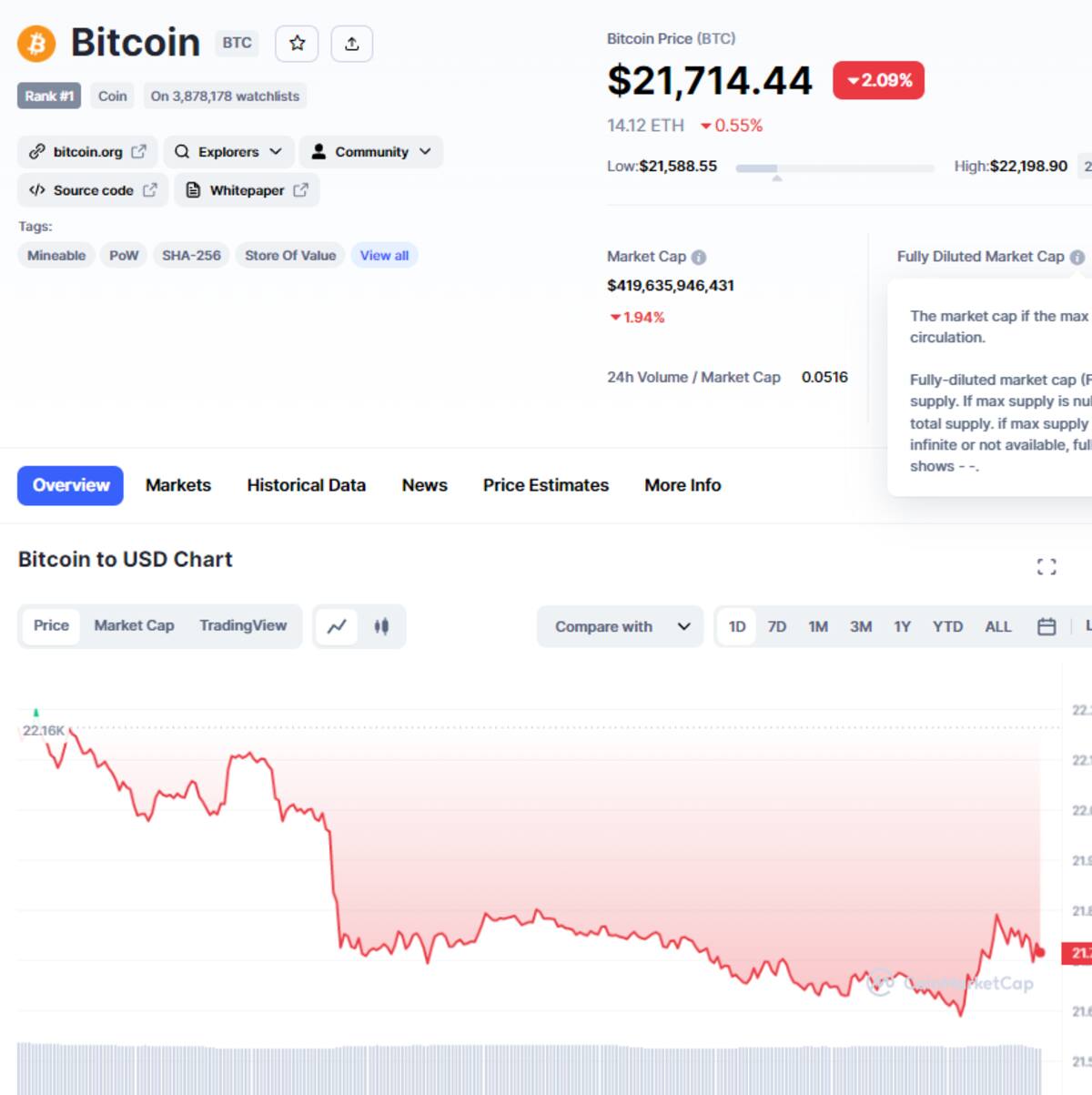1092x1095 pixels.
Task: Click the low-high price range slider
Action: coord(834,168)
